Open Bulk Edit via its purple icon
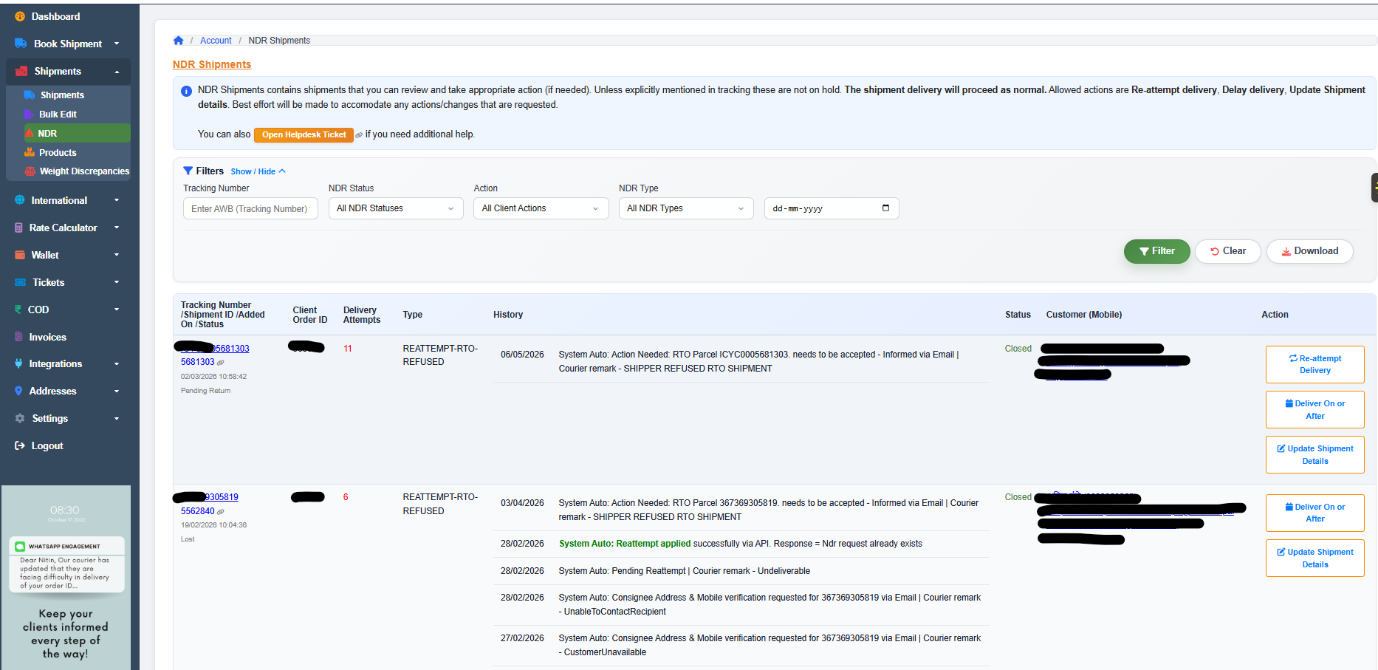 [29, 114]
